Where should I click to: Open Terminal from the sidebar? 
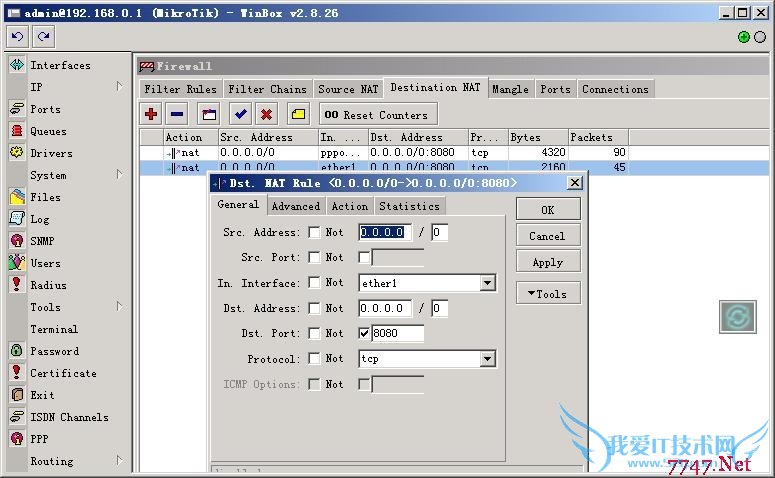pos(54,329)
